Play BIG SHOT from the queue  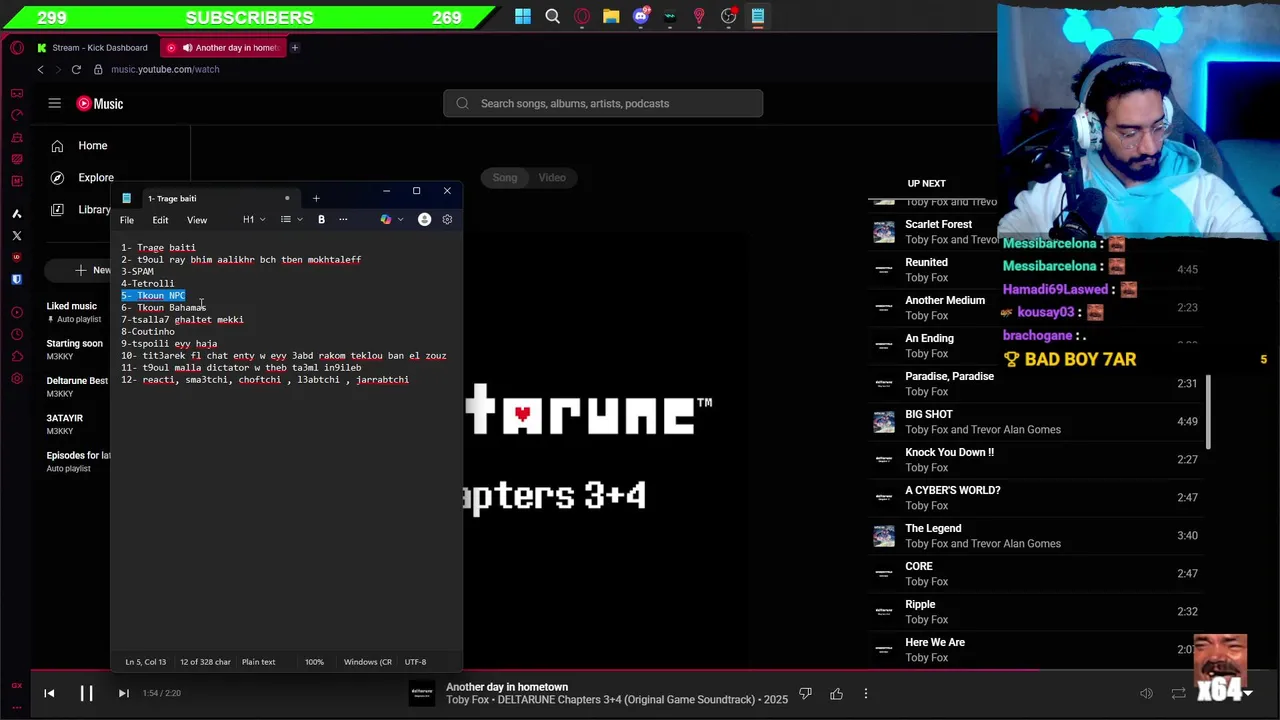tap(1035, 422)
